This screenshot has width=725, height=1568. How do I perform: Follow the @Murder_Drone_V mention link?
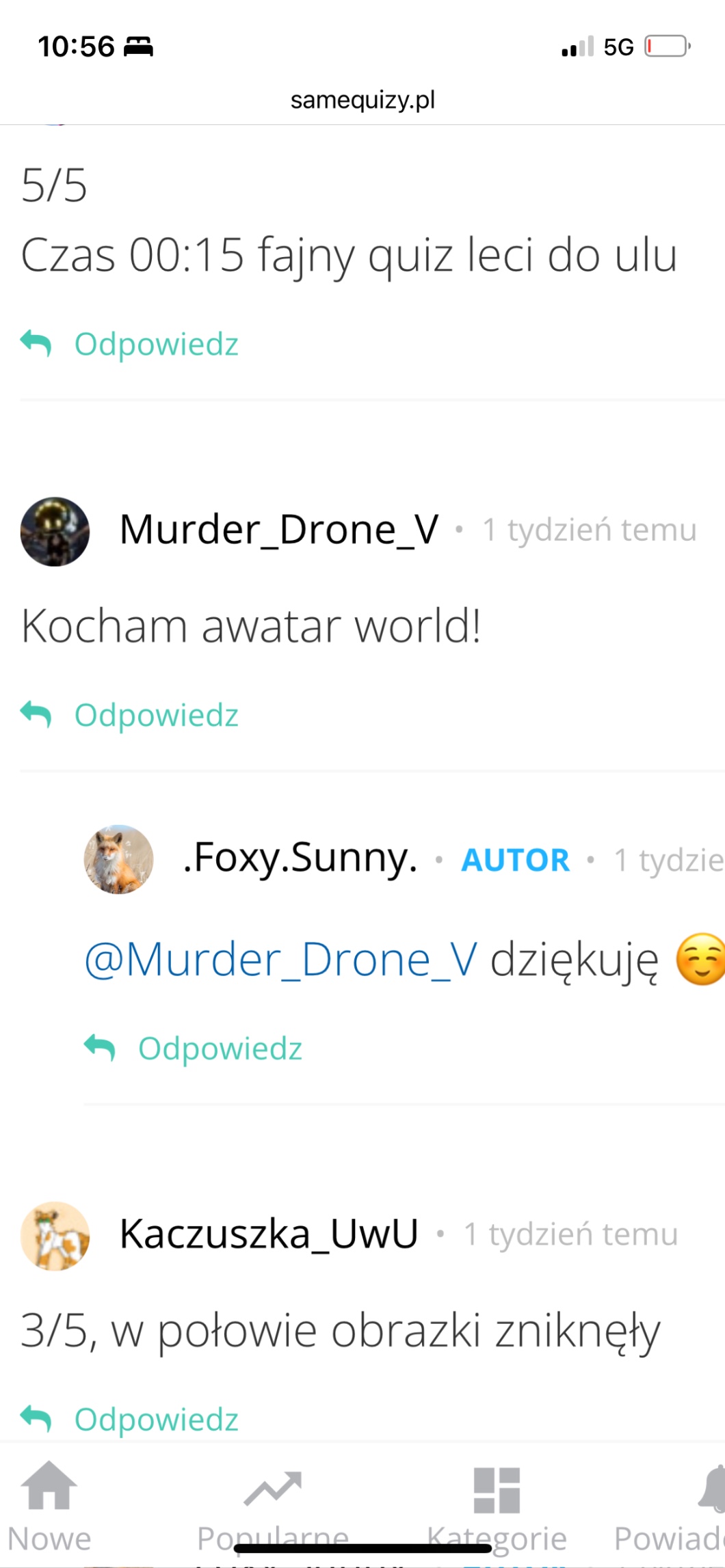(x=280, y=960)
